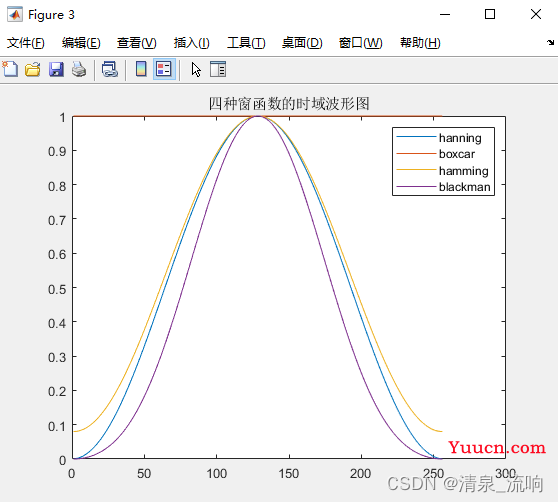Screen dimensions: 558x502
Task: Expand the 工具(T) menu
Action: click(x=246, y=43)
